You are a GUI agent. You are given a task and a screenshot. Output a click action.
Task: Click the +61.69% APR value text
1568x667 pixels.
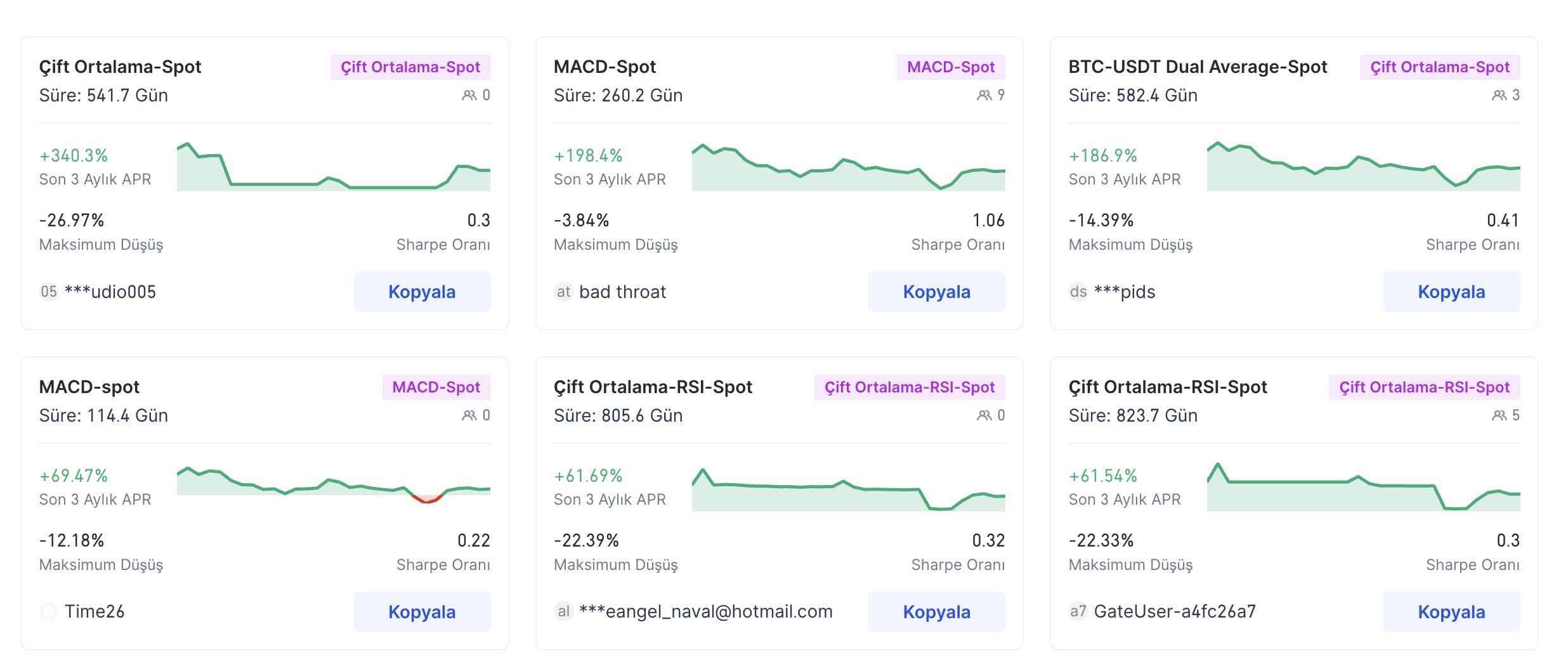pos(587,476)
